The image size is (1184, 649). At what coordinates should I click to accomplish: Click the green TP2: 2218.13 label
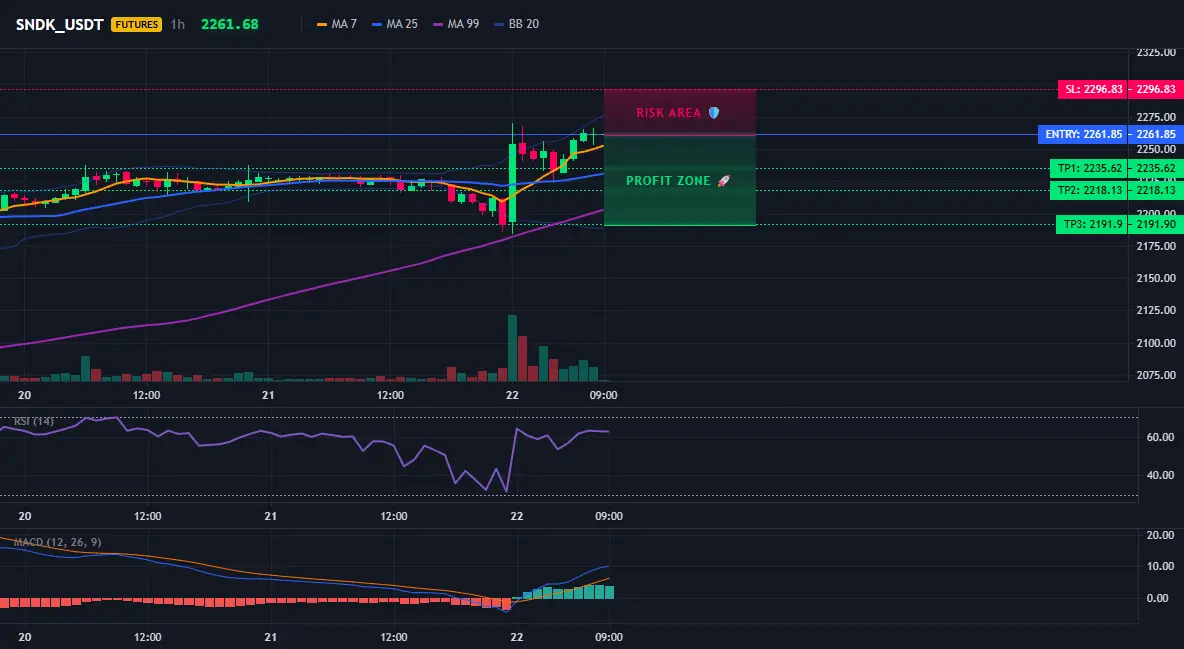(1088, 190)
